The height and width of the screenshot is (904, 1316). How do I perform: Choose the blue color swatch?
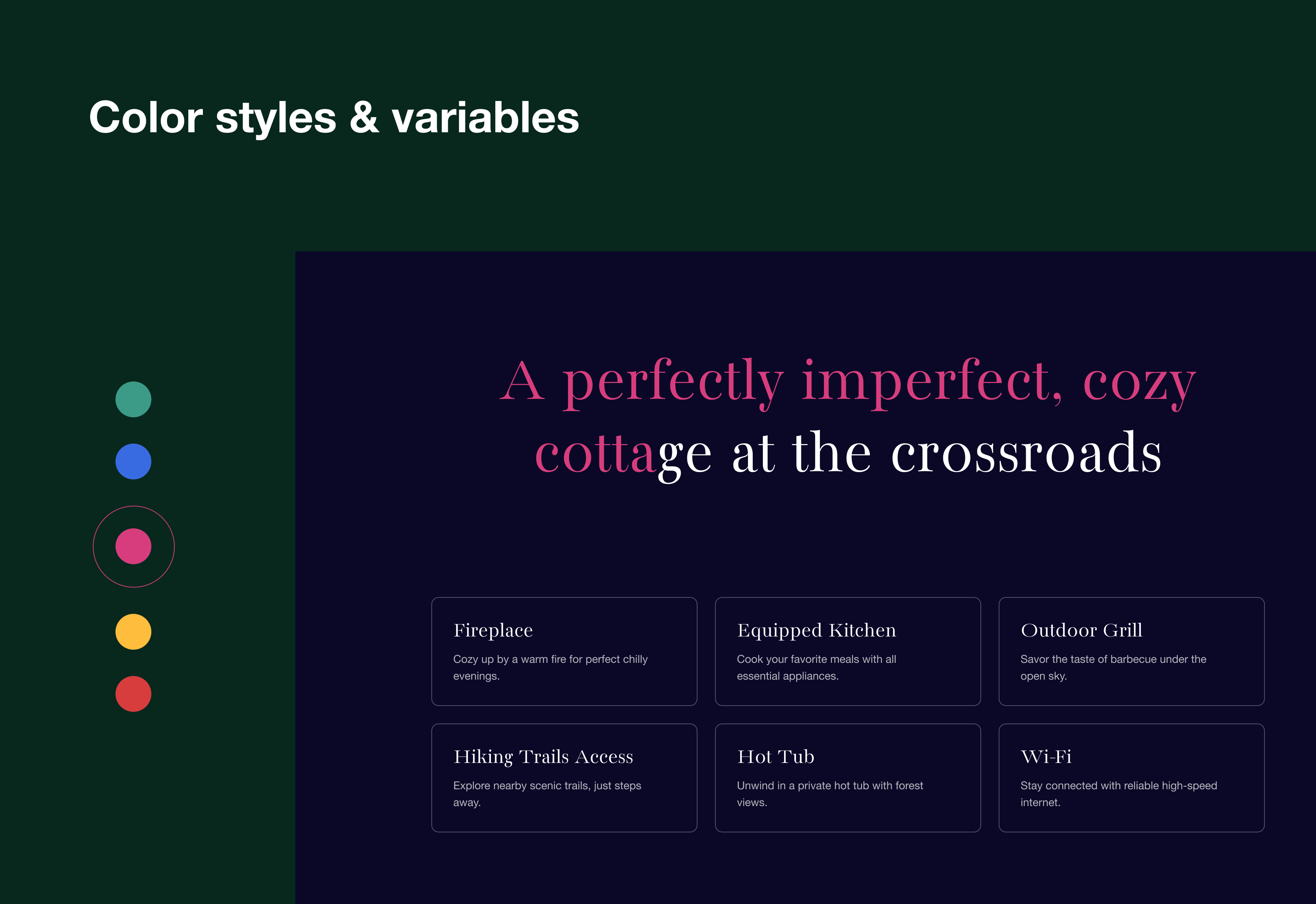(x=133, y=462)
